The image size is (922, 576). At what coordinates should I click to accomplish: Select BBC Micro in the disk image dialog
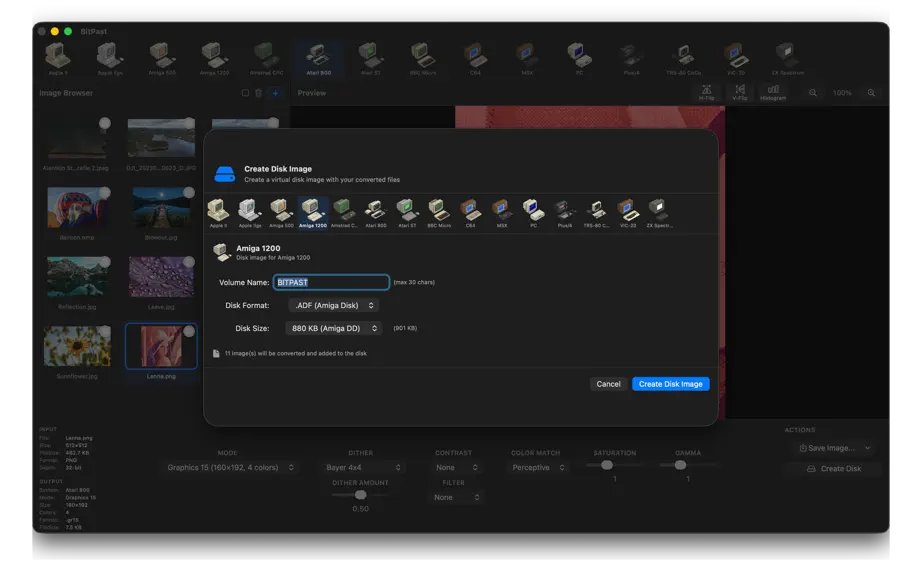tap(439, 213)
